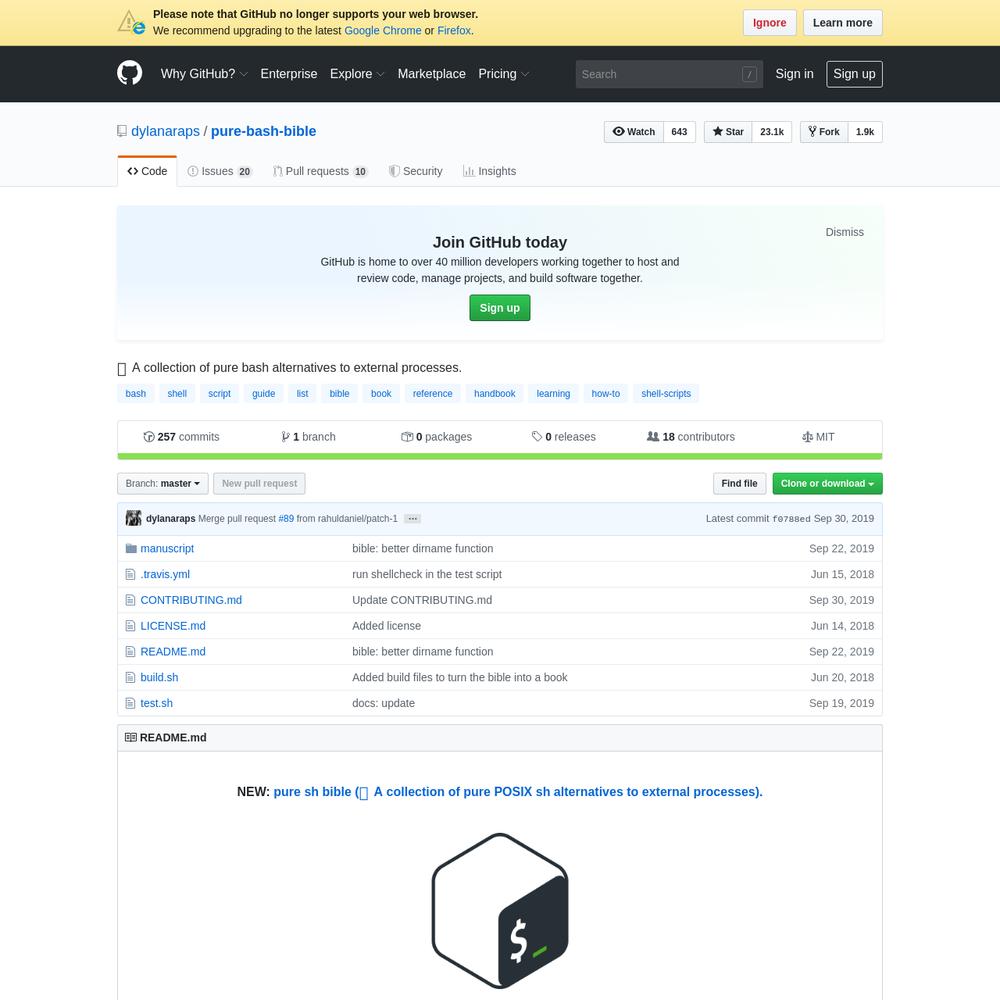This screenshot has height=1000, width=1000.
Task: Dismiss the Join GitHub today banner
Action: (x=844, y=232)
